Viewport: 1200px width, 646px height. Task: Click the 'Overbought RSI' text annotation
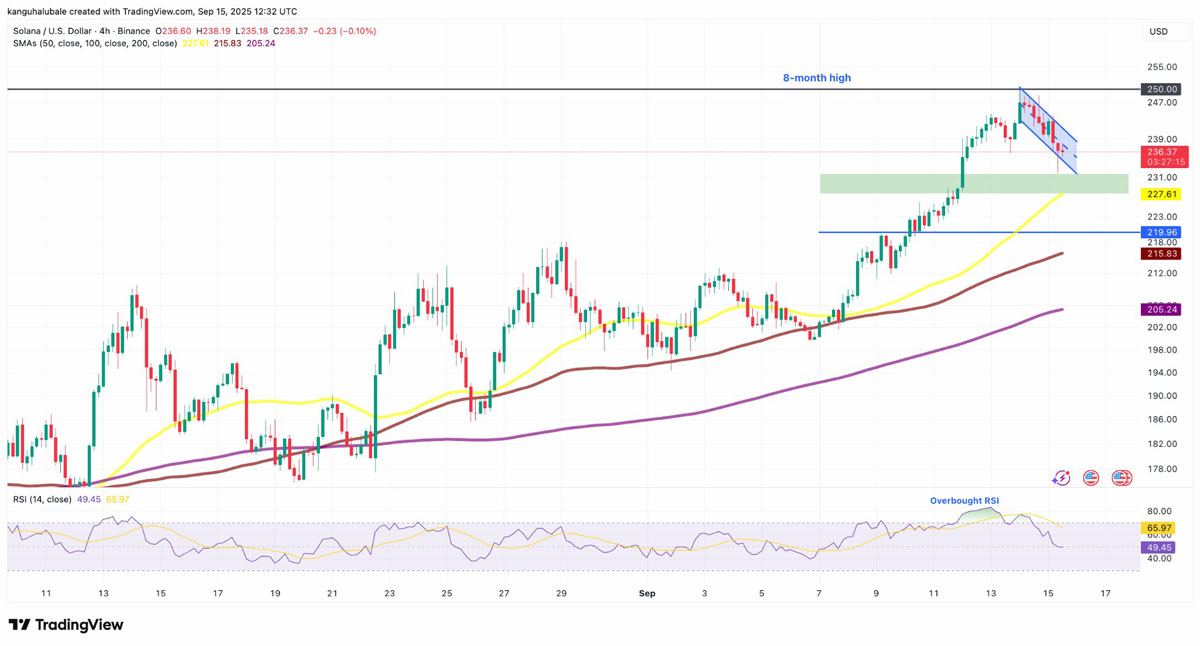pos(964,501)
